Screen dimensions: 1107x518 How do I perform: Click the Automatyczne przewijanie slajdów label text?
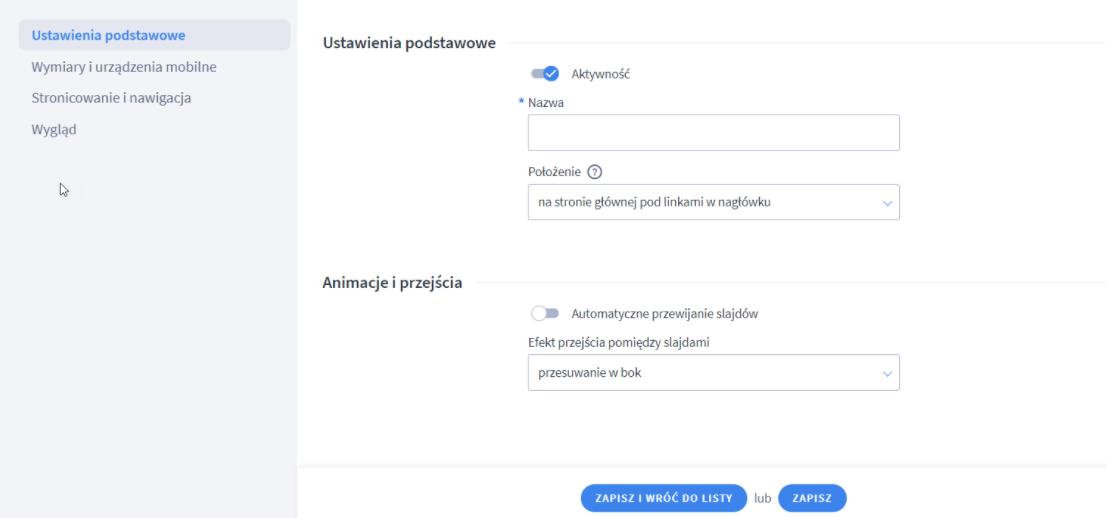tap(664, 314)
